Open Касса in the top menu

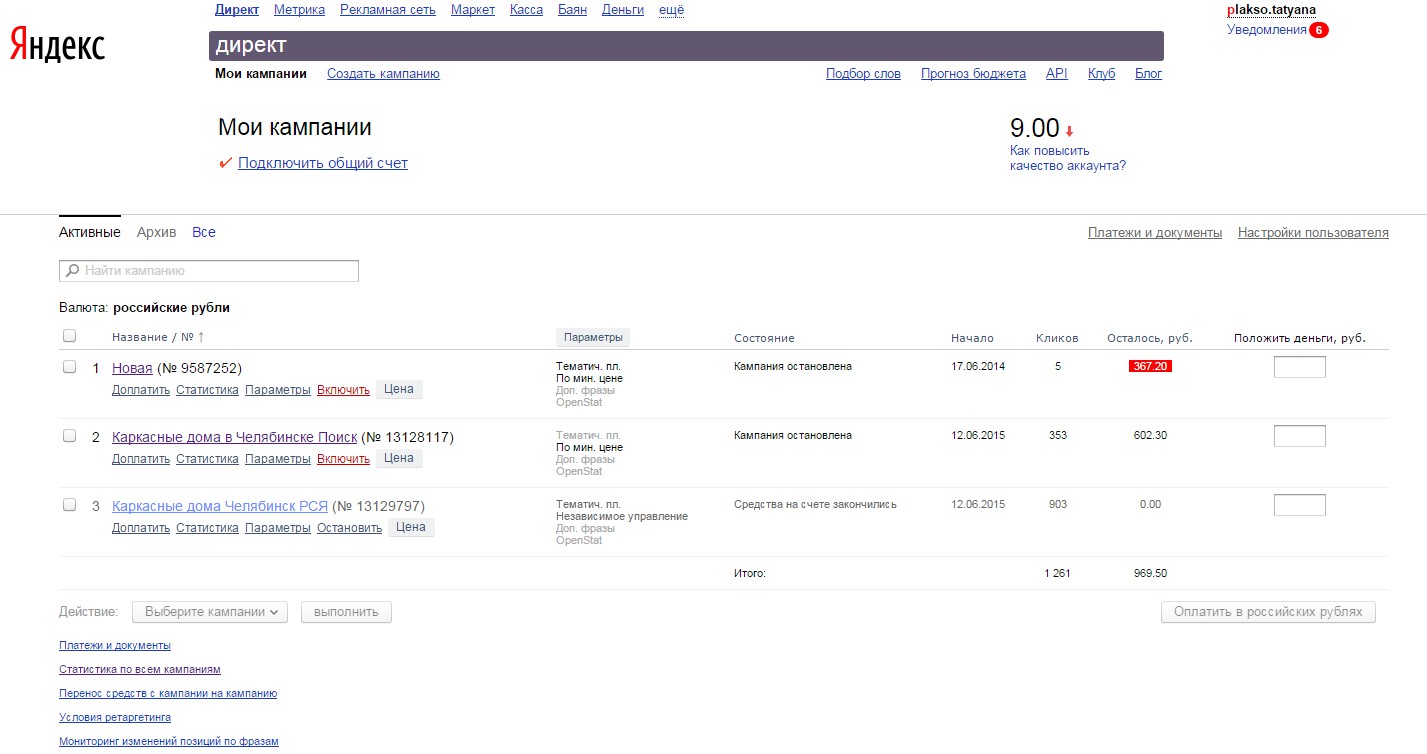tap(526, 10)
